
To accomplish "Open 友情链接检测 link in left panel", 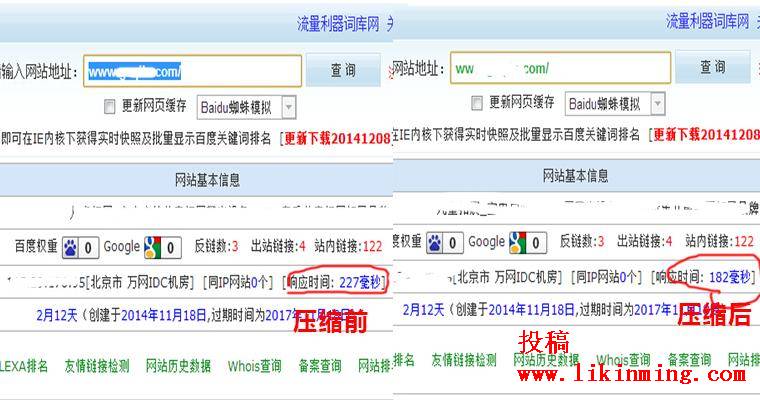I will [97, 365].
